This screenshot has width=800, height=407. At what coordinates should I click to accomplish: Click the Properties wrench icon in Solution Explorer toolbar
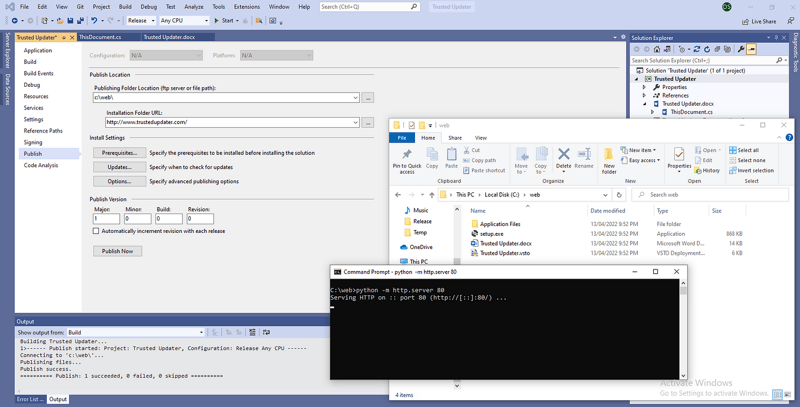click(x=741, y=49)
